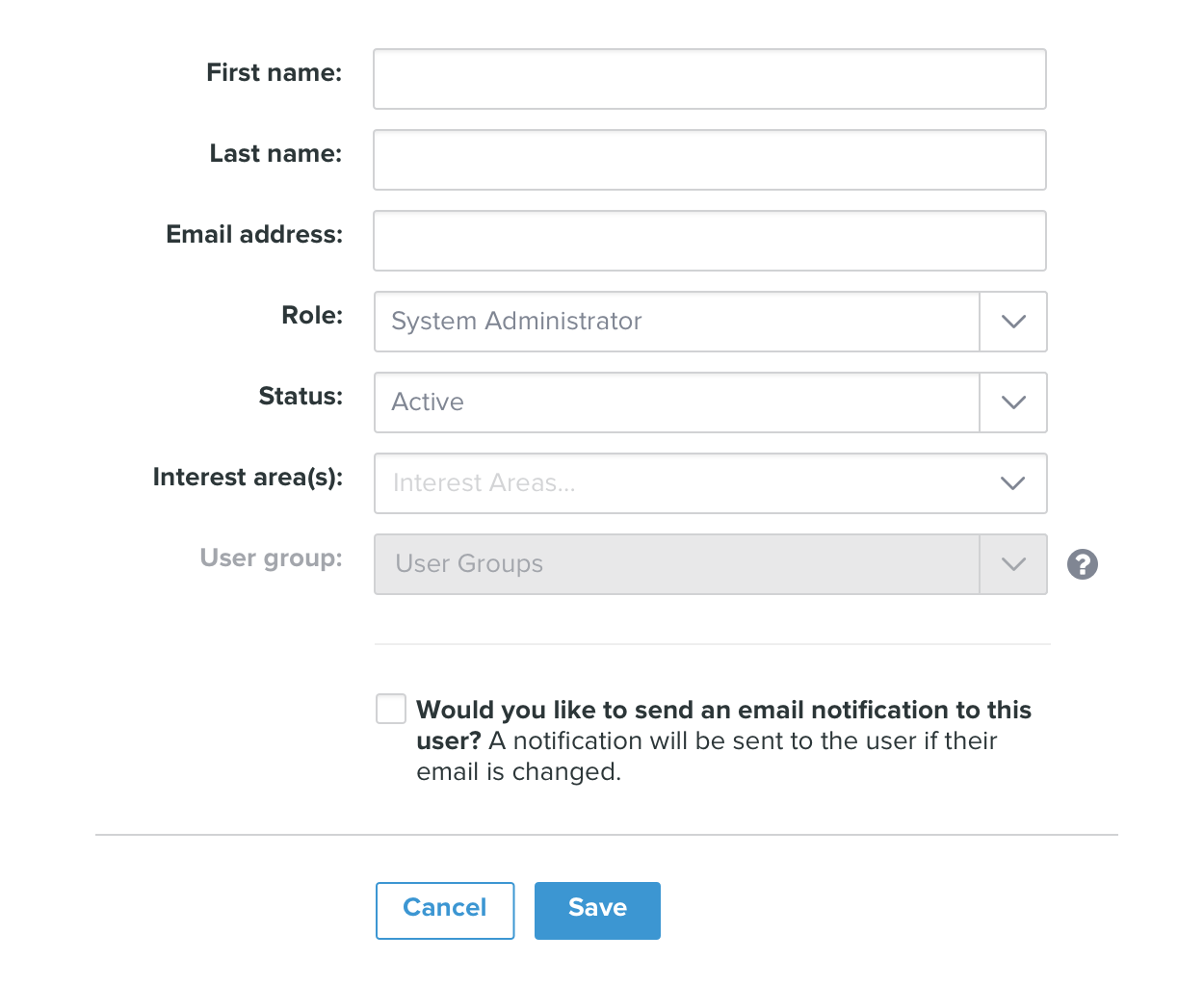The height and width of the screenshot is (986, 1204).
Task: Click the Role dropdown chevron arrow
Action: click(1013, 322)
